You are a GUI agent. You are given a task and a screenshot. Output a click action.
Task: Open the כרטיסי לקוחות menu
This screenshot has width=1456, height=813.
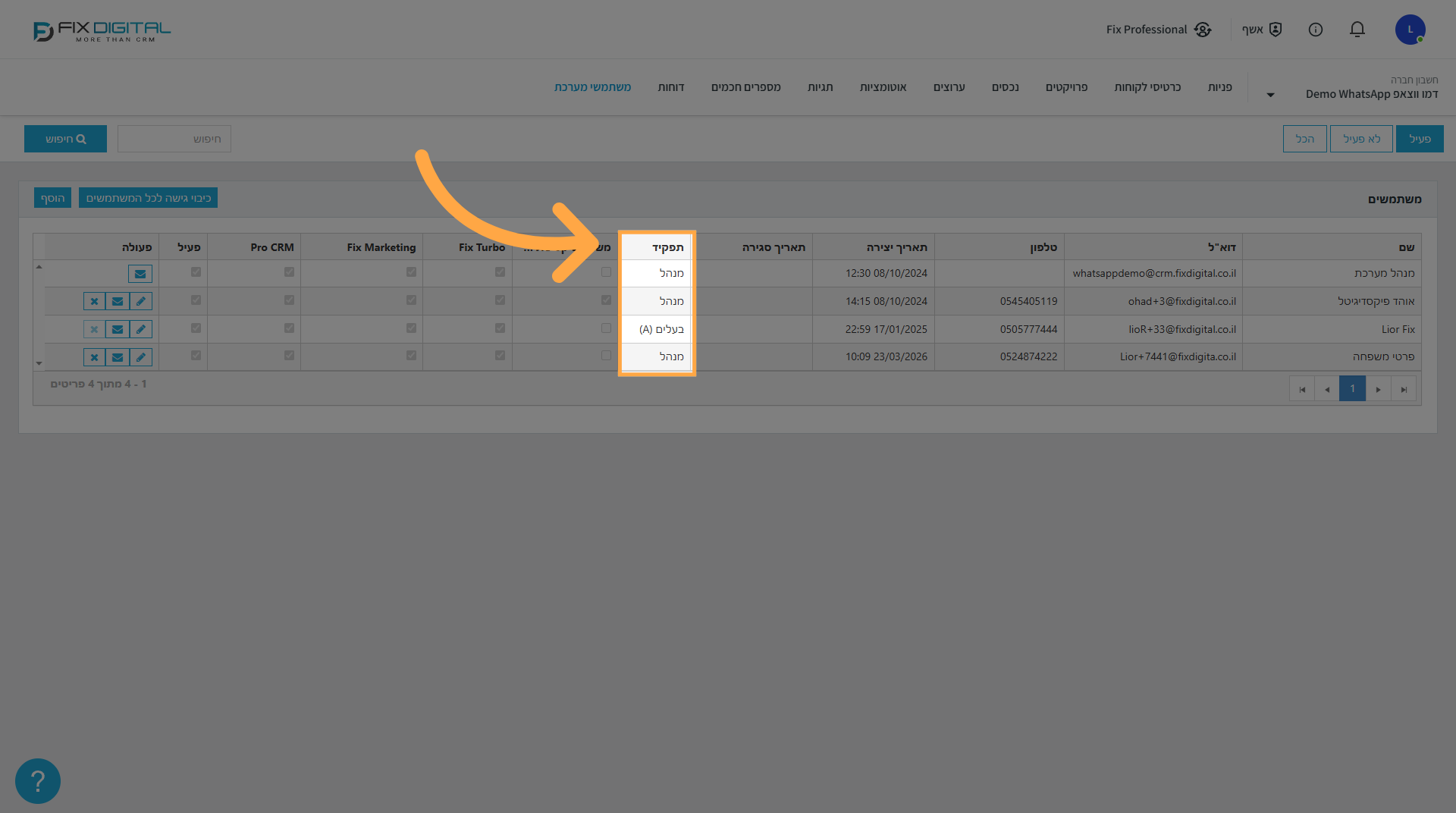tap(1147, 87)
